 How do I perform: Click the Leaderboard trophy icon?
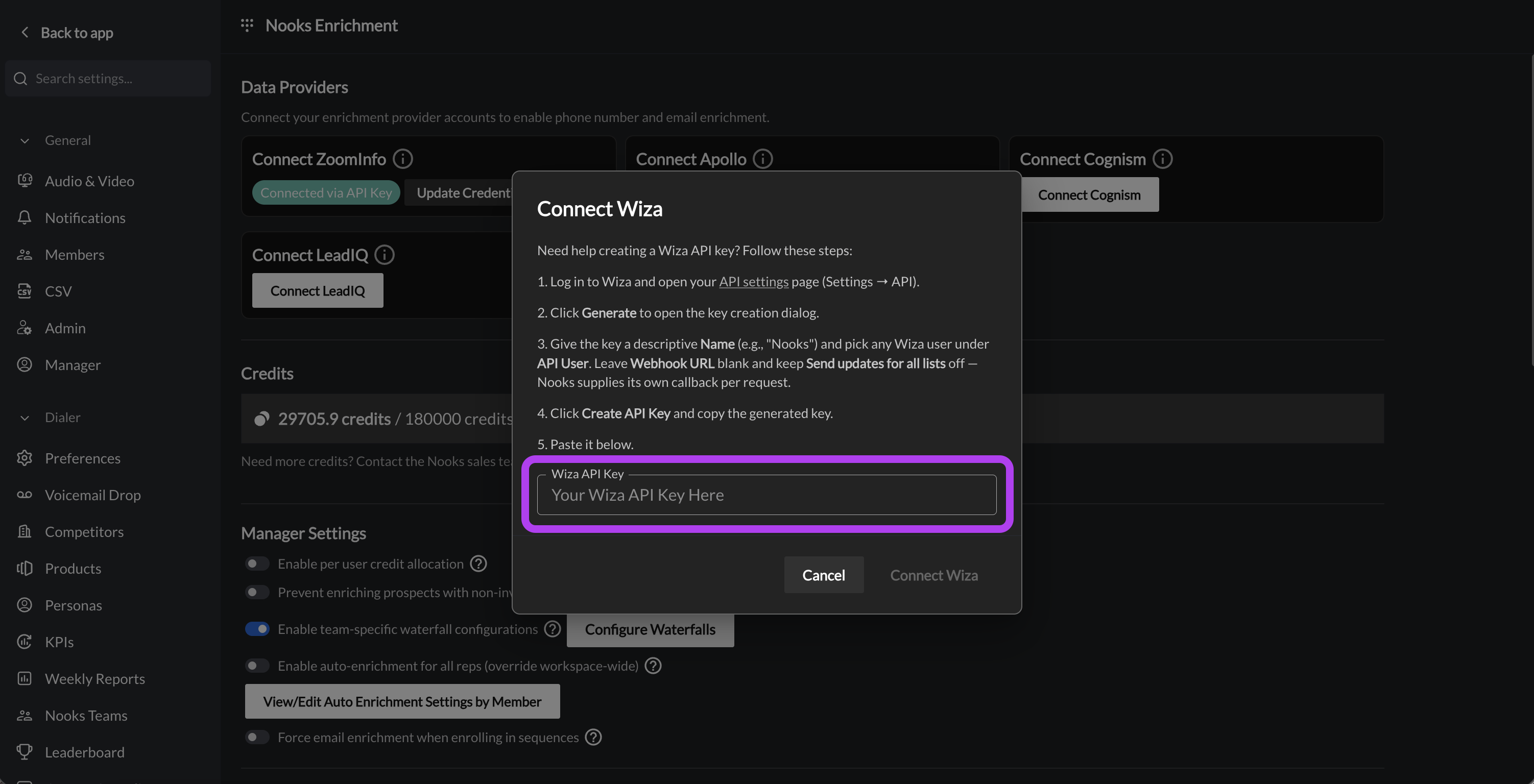click(25, 752)
